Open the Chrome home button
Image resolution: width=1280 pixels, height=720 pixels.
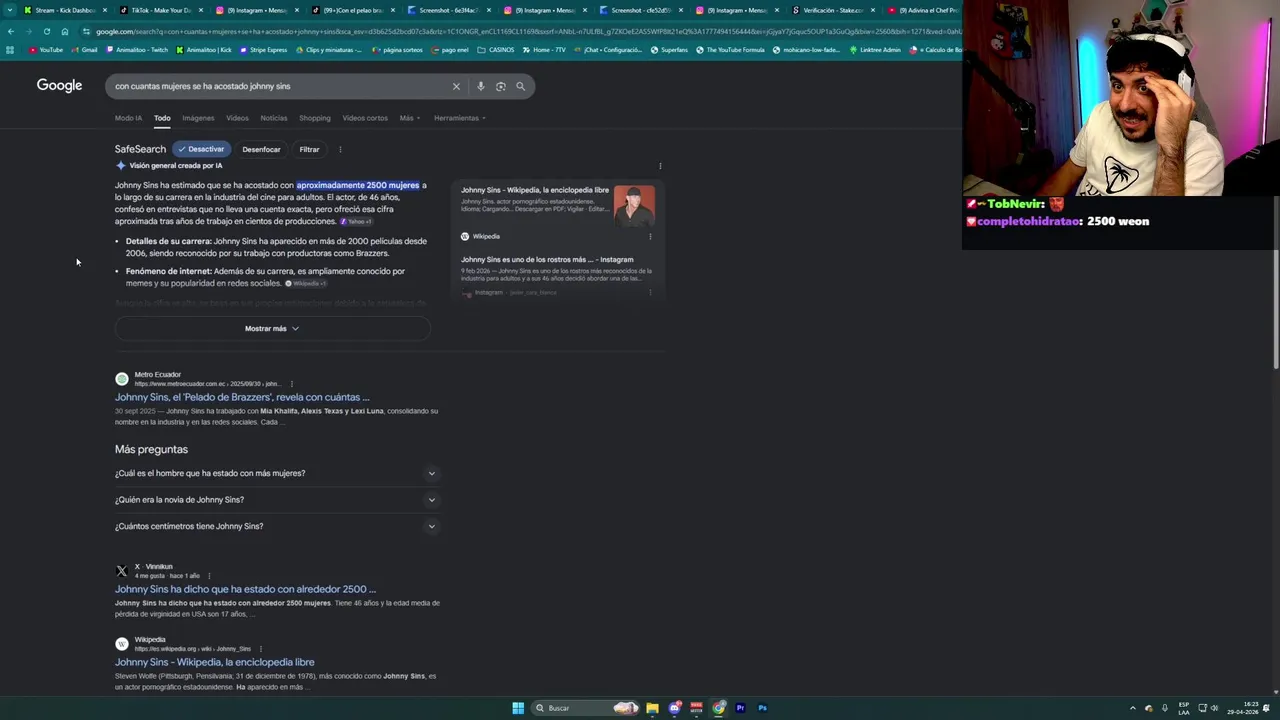coord(65,31)
